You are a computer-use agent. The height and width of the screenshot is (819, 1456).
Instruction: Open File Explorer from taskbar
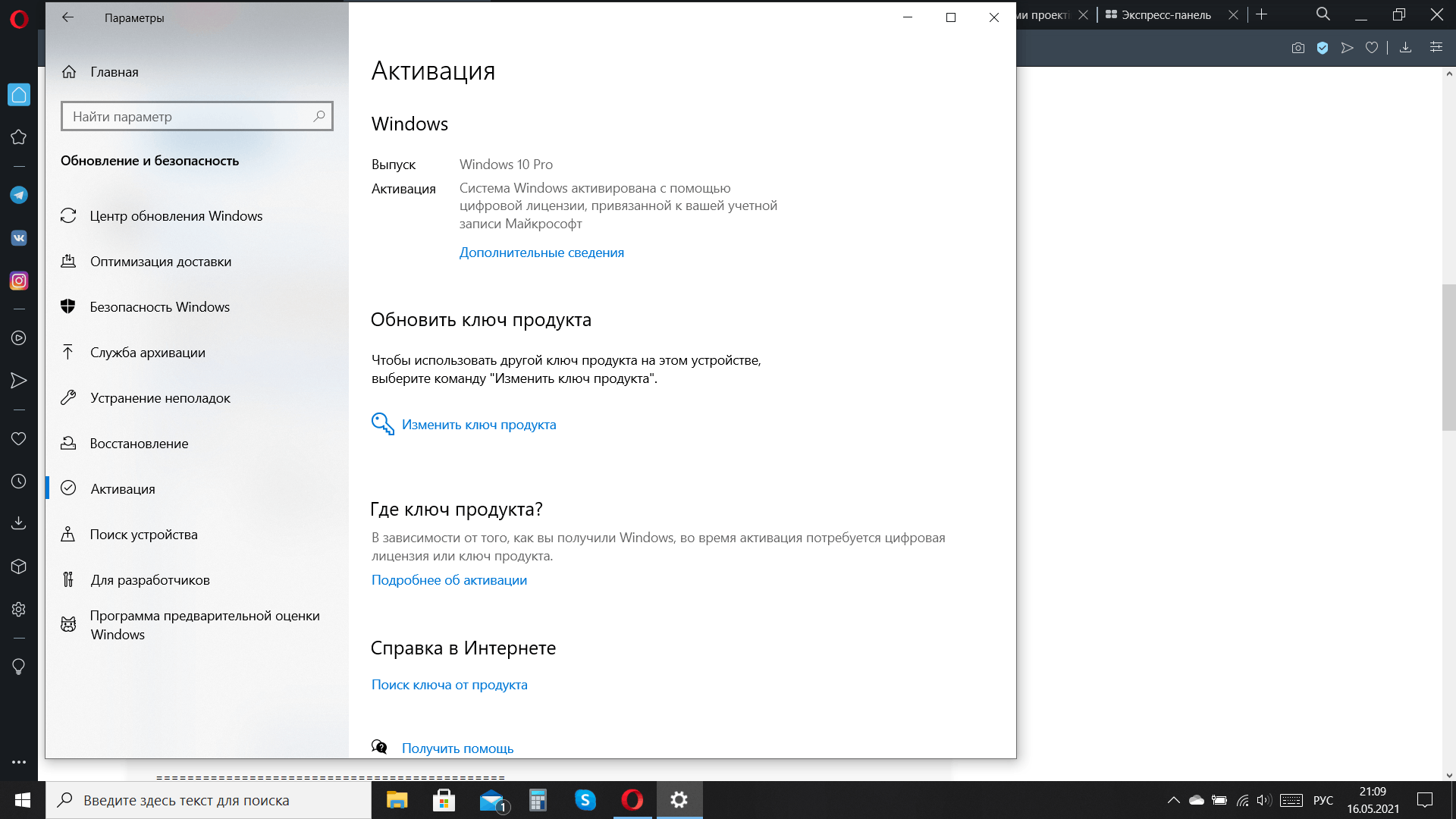[397, 800]
